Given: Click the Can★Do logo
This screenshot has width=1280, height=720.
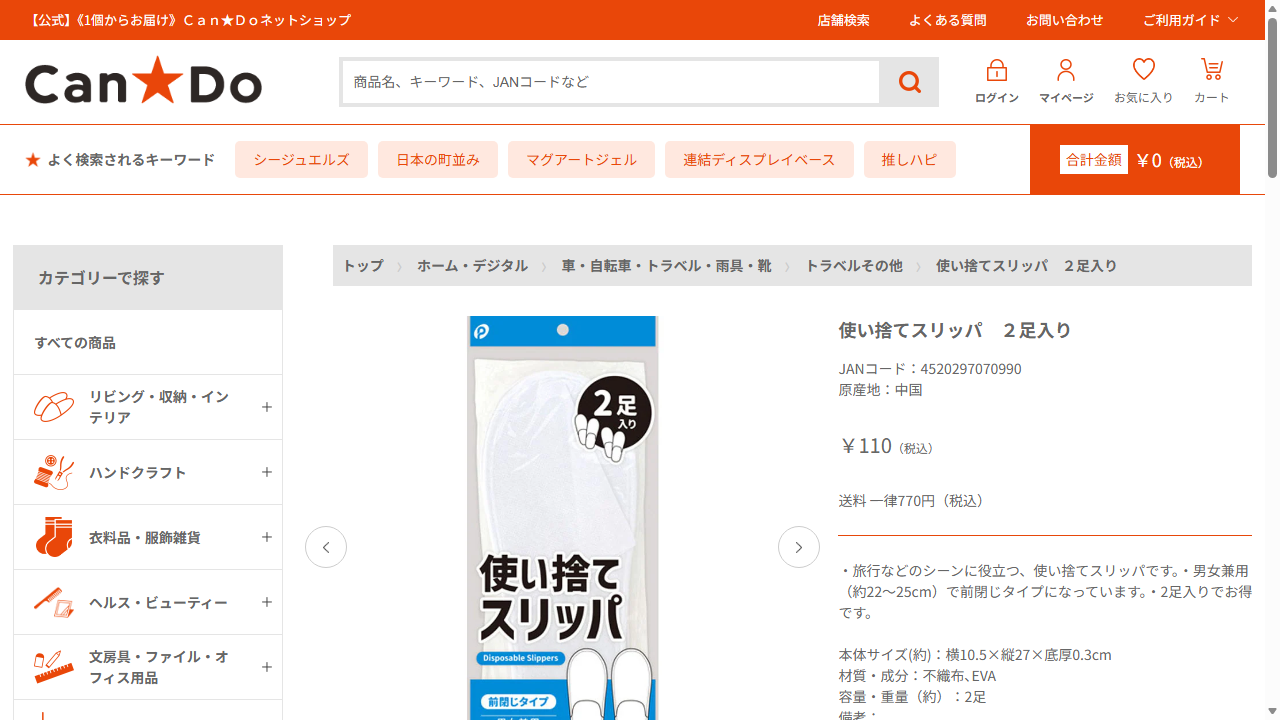Looking at the screenshot, I should click(143, 81).
